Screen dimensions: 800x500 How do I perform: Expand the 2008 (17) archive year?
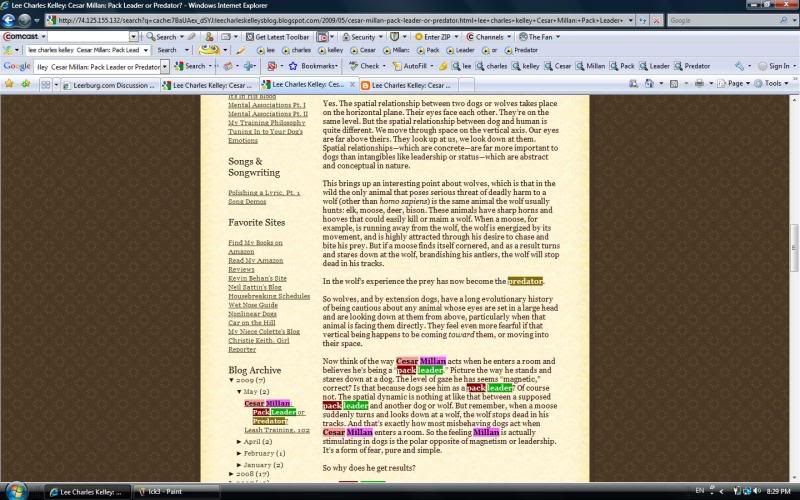232,473
